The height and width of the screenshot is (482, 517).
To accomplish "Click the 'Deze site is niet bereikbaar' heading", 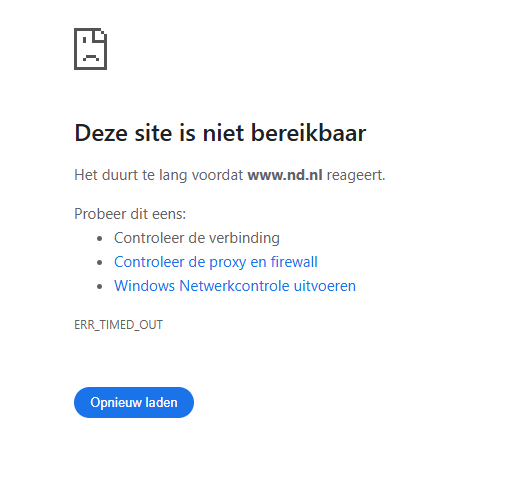I will (220, 133).
